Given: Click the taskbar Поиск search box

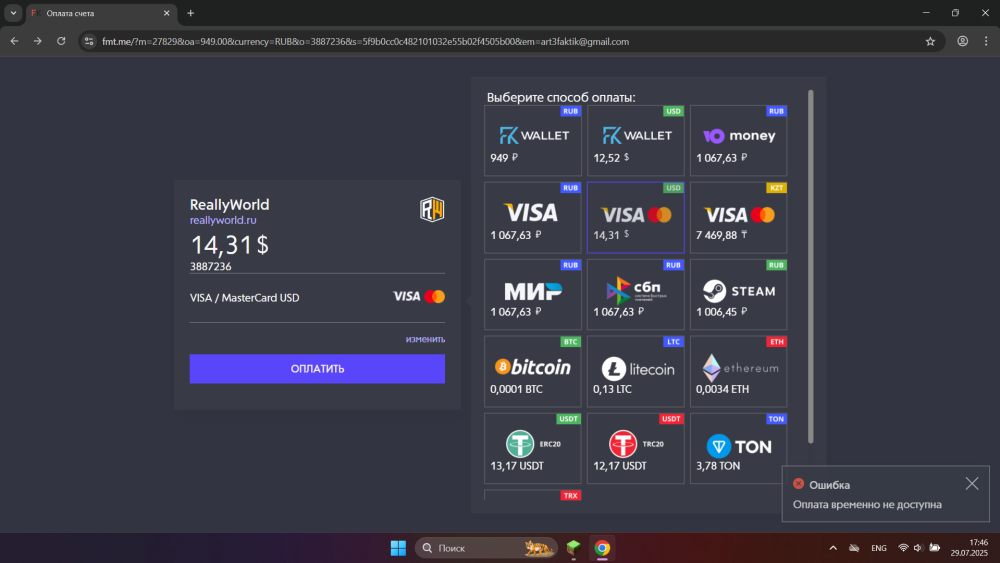Looking at the screenshot, I should 486,548.
